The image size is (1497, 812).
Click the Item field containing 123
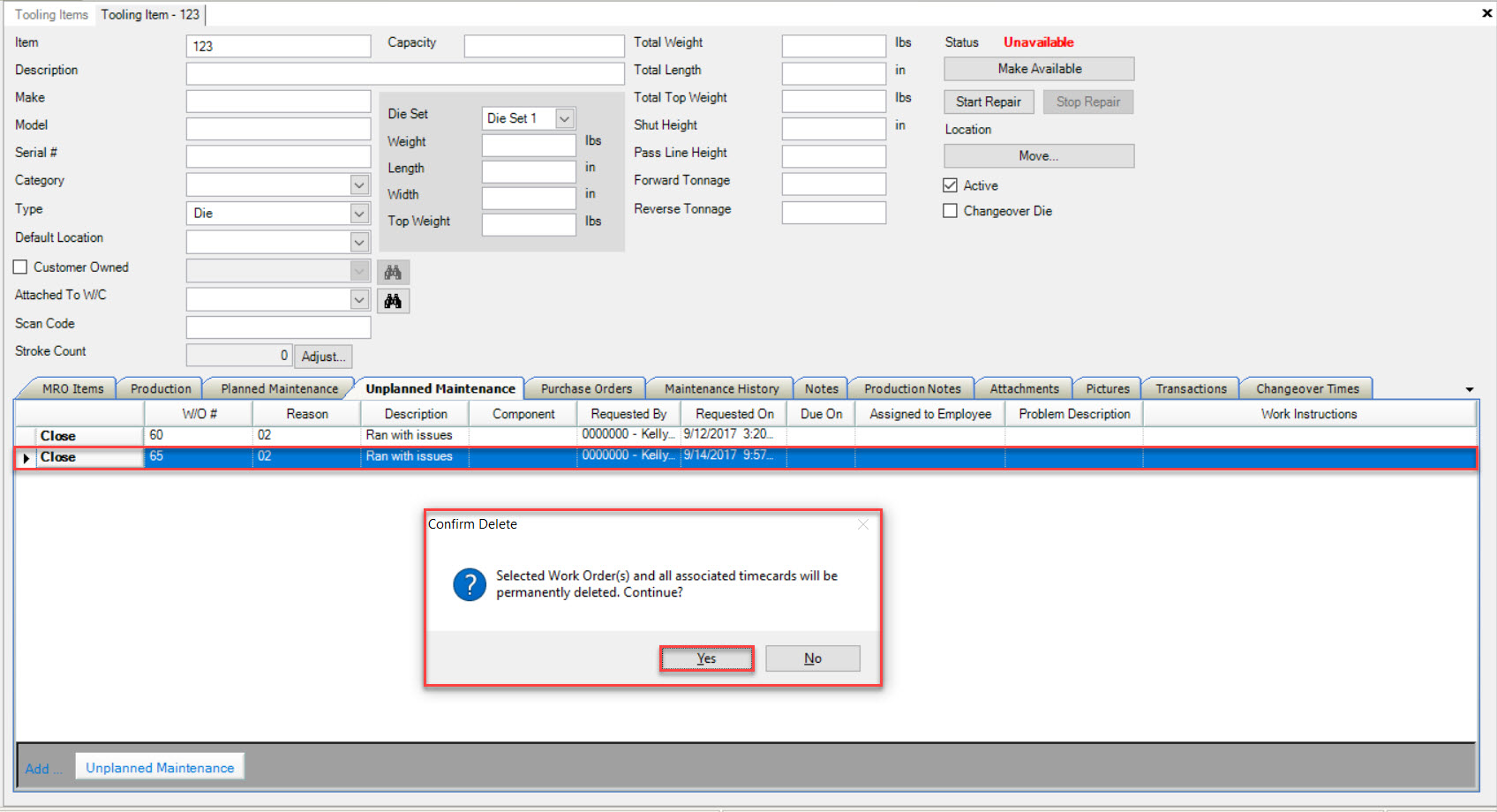(x=278, y=47)
